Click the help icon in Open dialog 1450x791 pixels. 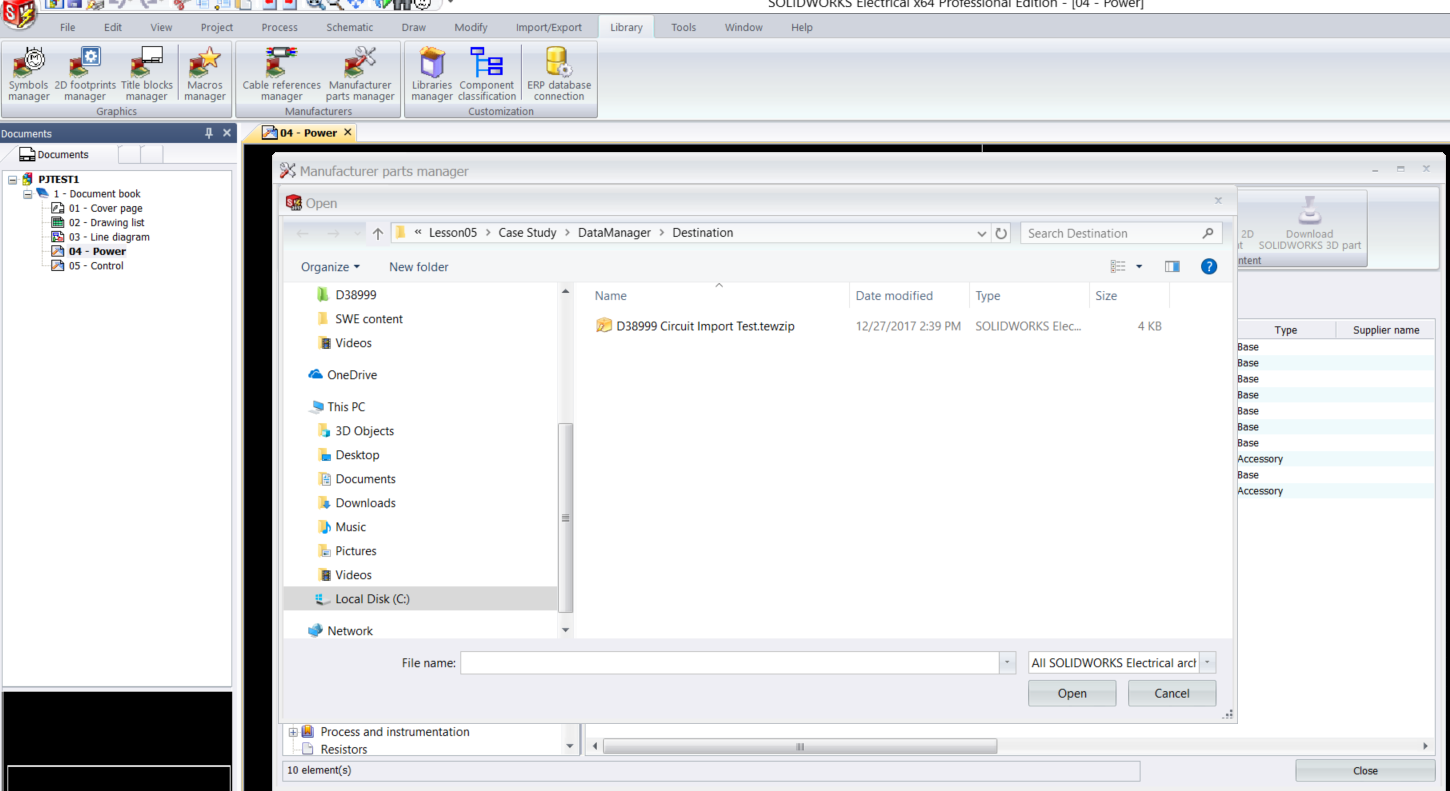(1208, 266)
